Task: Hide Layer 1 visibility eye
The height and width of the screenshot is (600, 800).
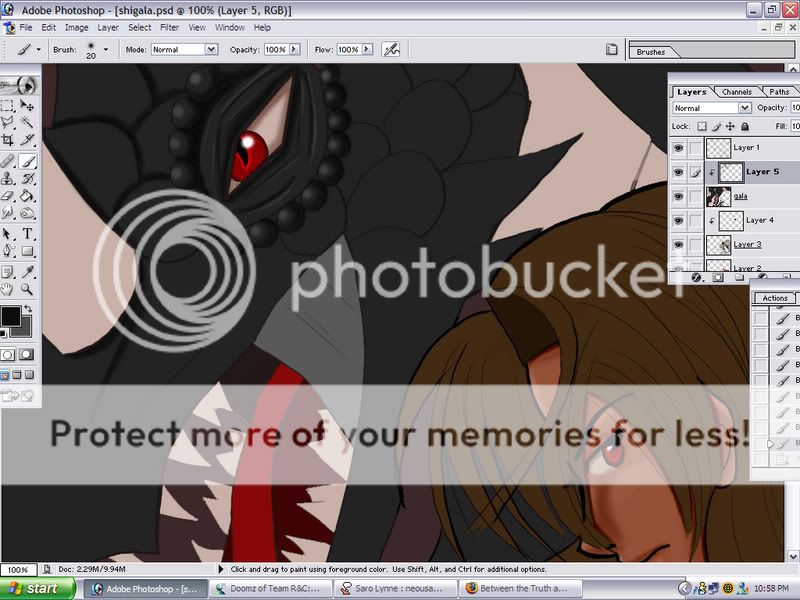Action: (678, 148)
